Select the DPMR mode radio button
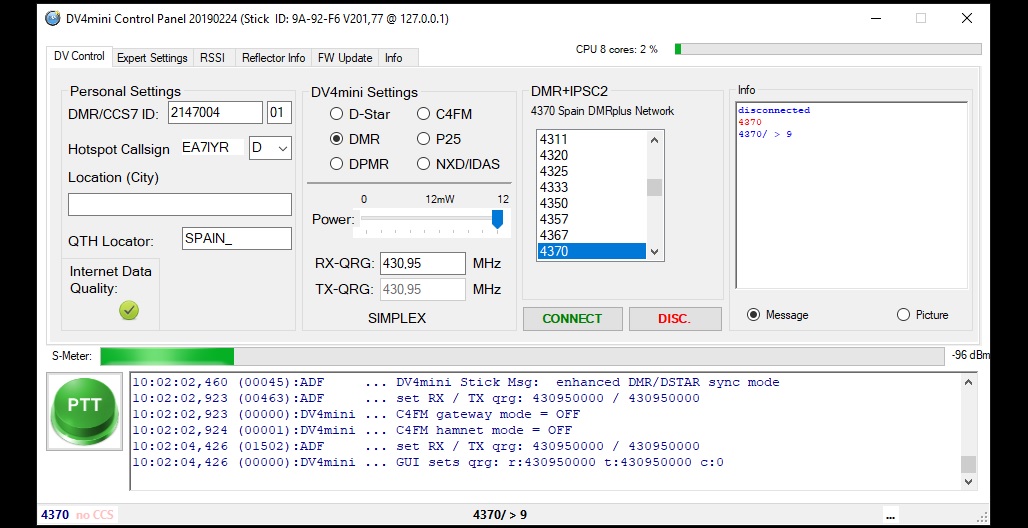This screenshot has height=528, width=1028. pos(336,164)
